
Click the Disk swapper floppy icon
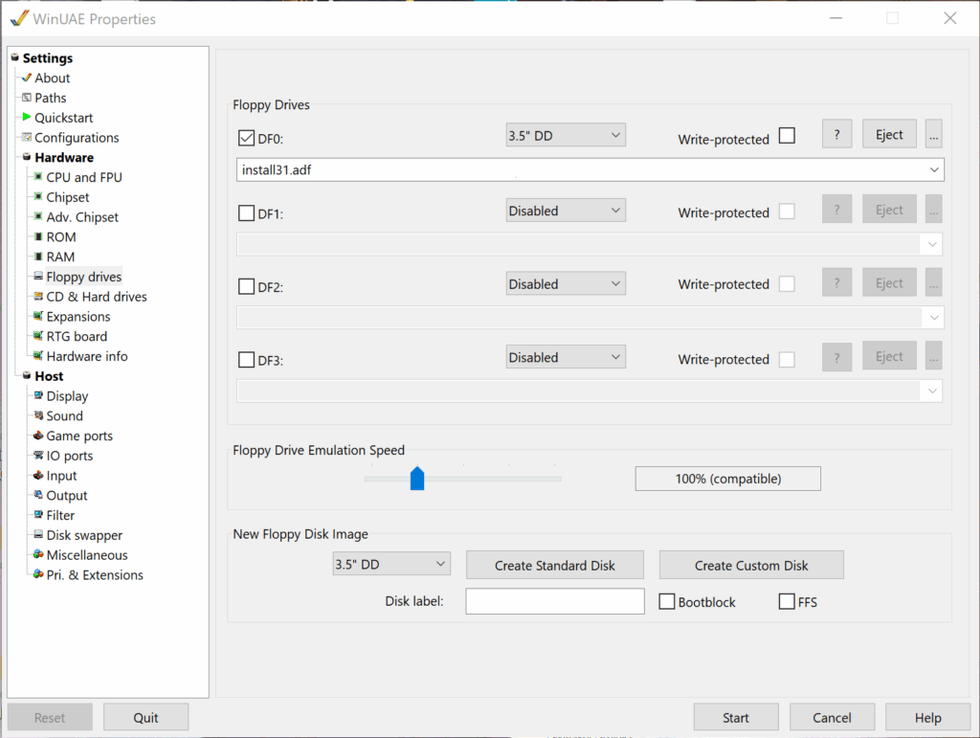[x=38, y=535]
